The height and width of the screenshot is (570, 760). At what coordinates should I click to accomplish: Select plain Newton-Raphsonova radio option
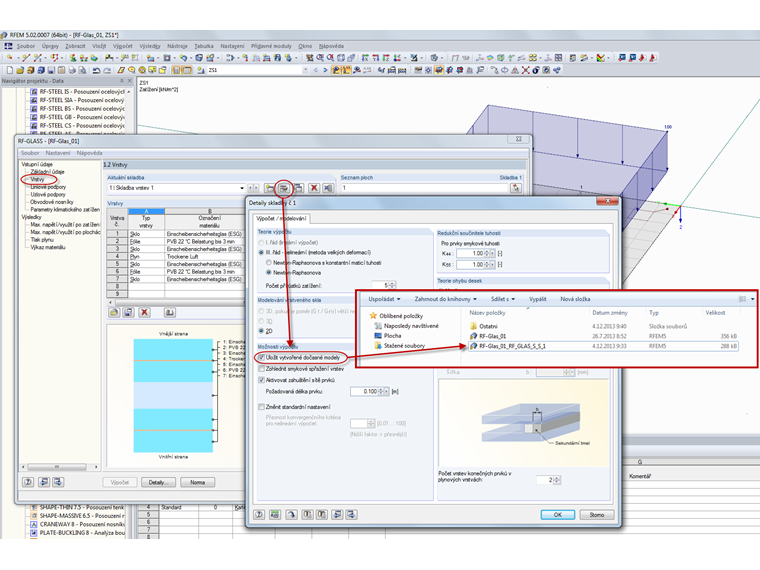click(269, 272)
